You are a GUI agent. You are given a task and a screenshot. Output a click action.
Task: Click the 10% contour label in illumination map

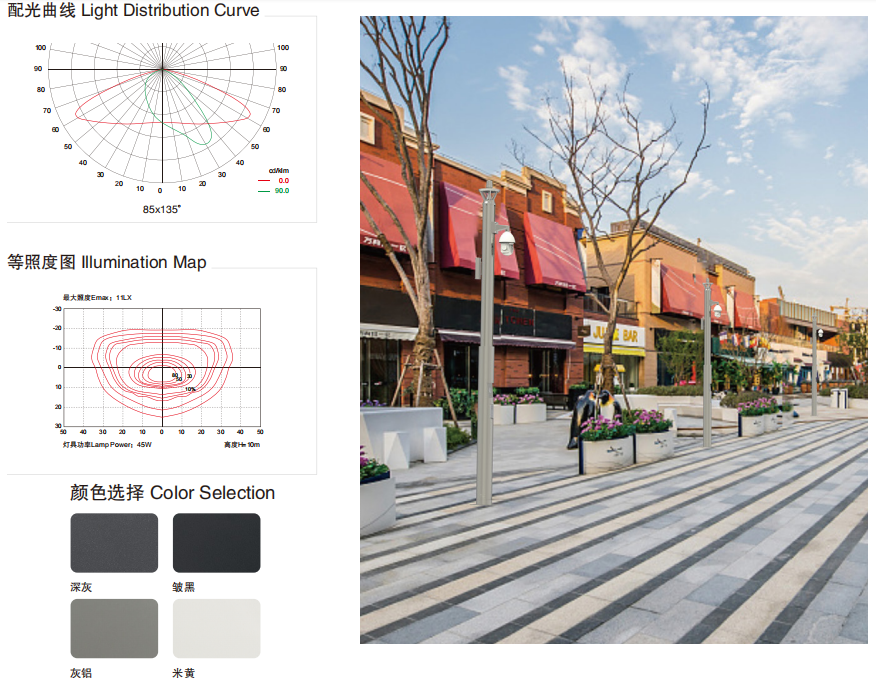tap(190, 388)
